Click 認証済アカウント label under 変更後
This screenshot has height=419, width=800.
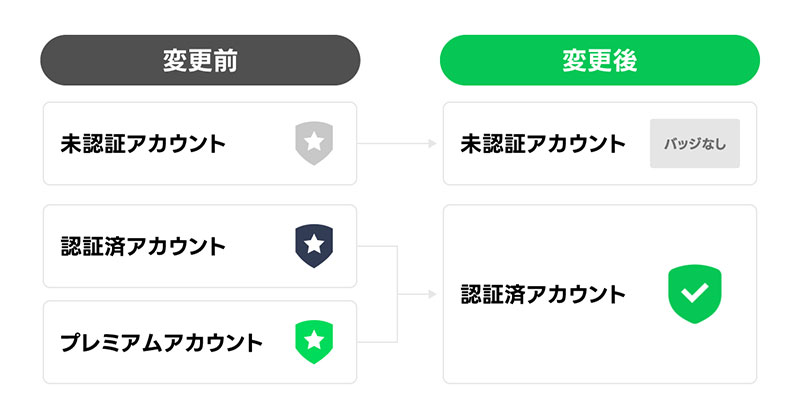[543, 294]
